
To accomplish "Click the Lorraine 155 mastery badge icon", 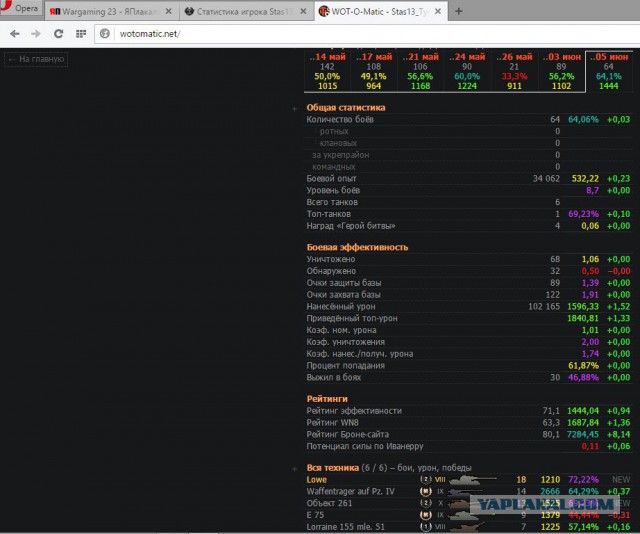I will pos(426,527).
